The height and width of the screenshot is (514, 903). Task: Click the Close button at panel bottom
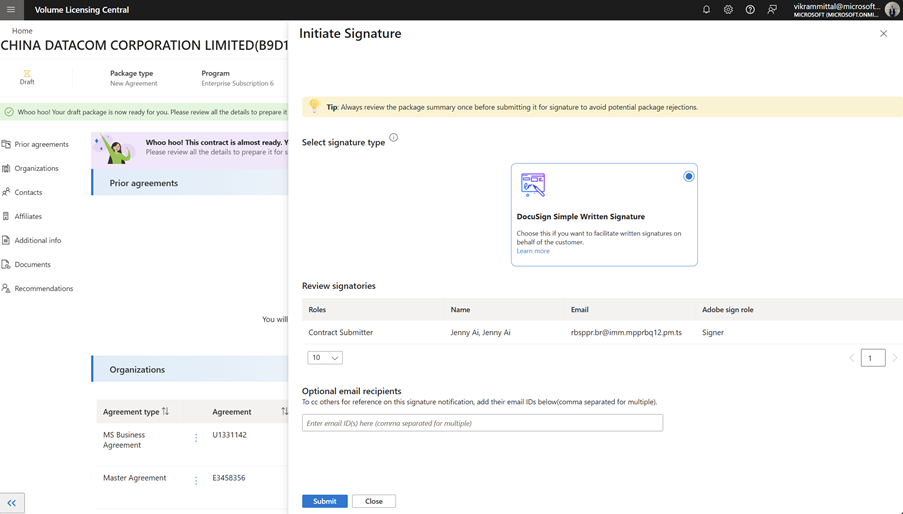tap(374, 501)
